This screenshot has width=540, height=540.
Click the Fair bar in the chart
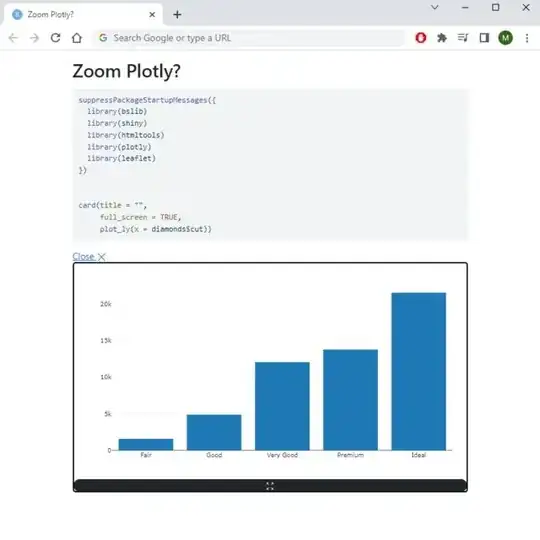pos(146,445)
